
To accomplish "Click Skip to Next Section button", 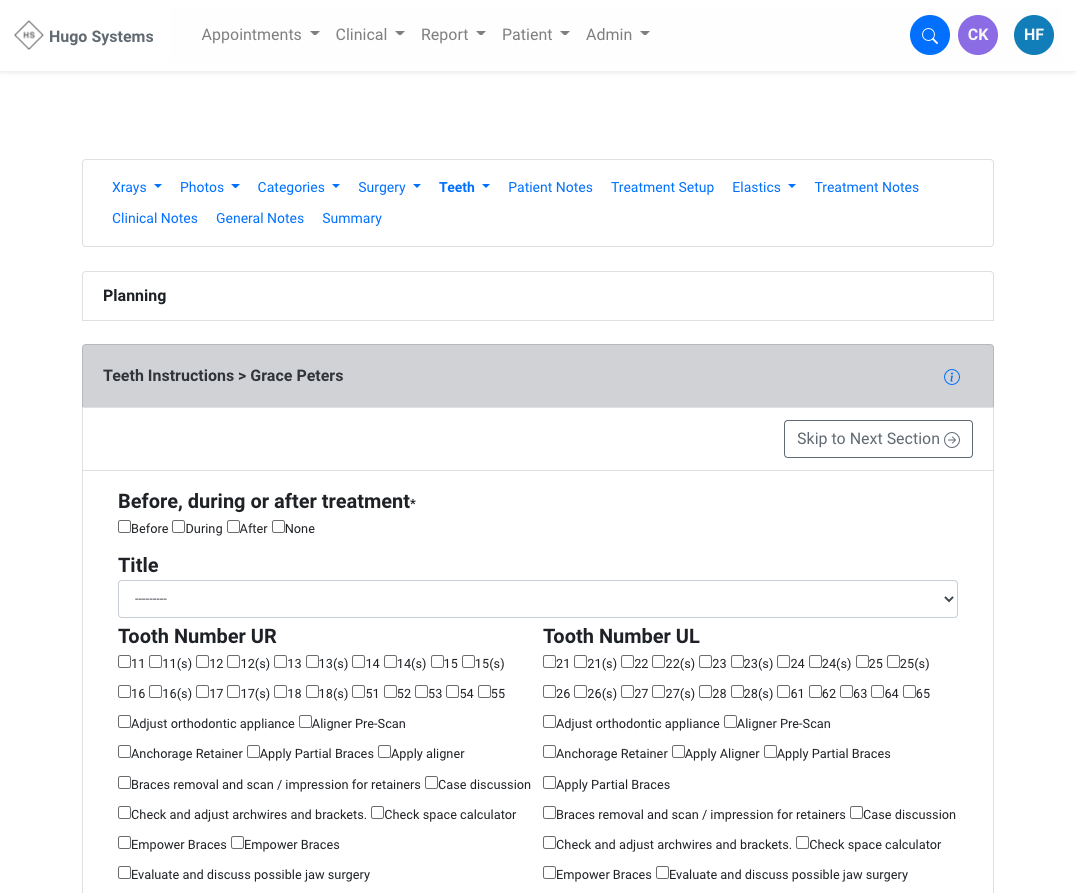I will (x=878, y=439).
